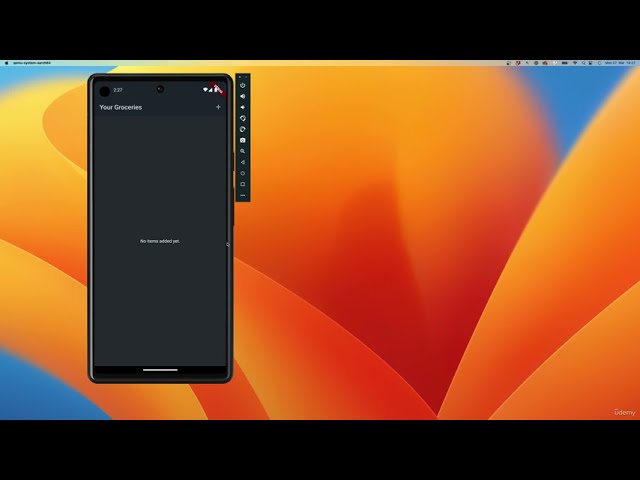Click the "No items added yet." text

point(160,241)
